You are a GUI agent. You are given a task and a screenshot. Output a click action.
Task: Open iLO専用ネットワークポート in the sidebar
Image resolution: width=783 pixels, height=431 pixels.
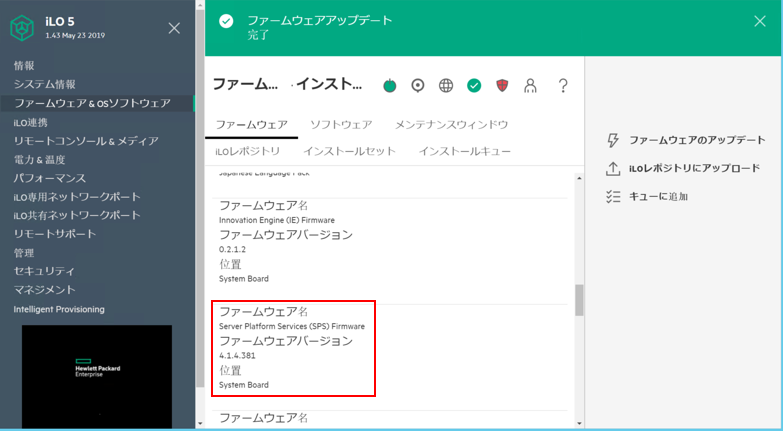click(77, 197)
